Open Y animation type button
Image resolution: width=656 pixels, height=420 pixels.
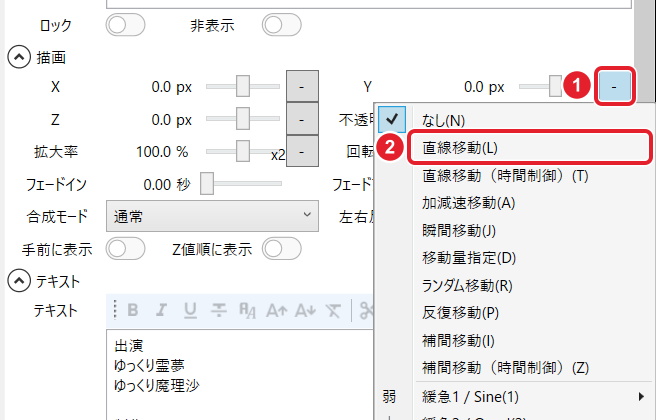[x=615, y=87]
